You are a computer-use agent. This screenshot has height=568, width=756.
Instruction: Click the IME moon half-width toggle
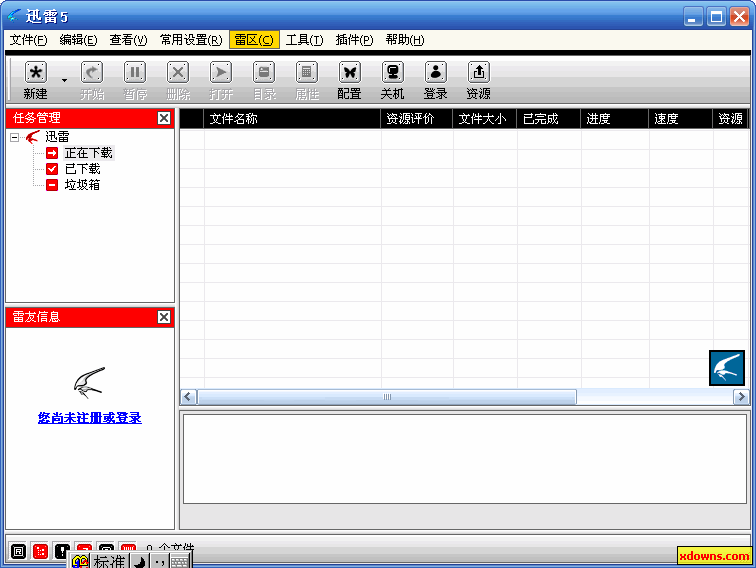click(x=140, y=561)
